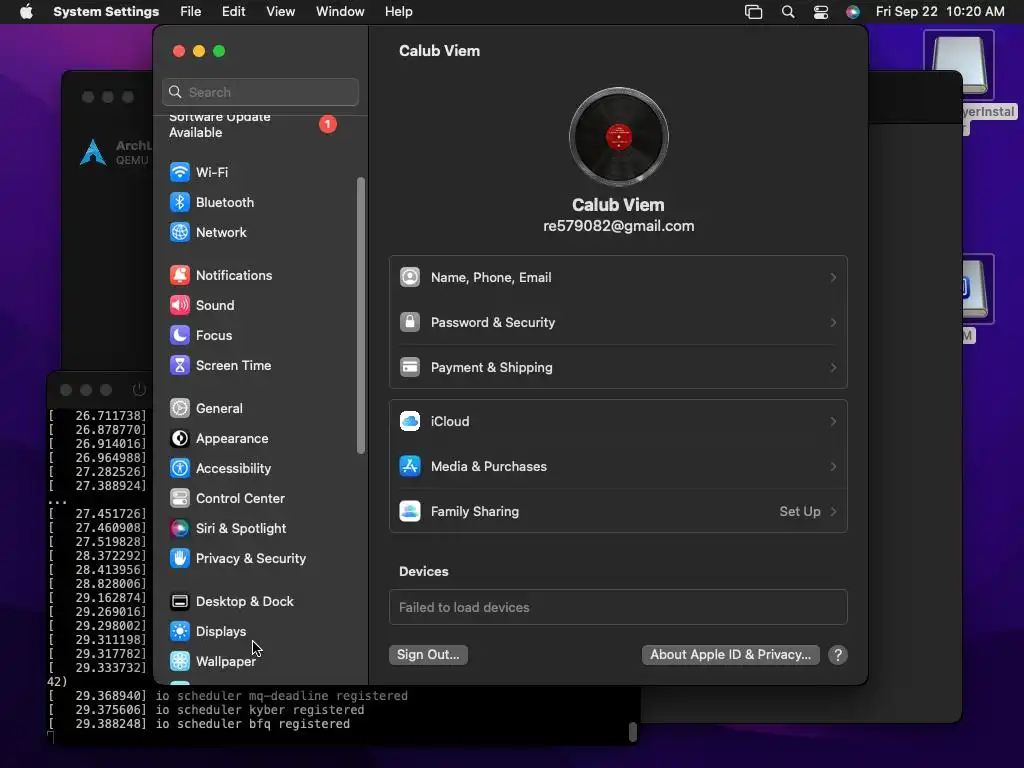This screenshot has width=1024, height=768.
Task: Click the iCloud cloud icon
Action: 410,422
